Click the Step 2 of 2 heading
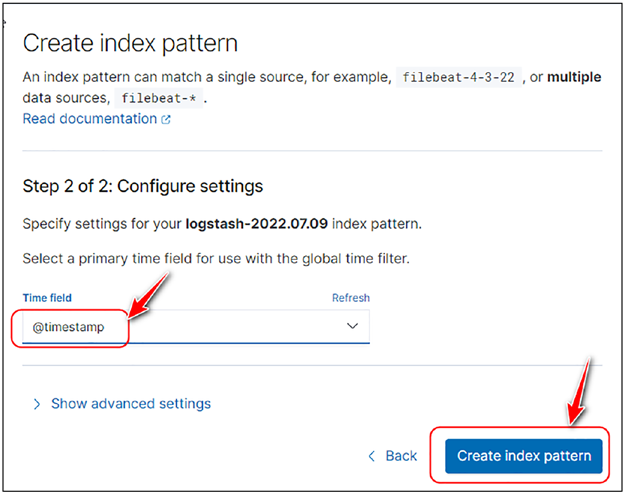The width and height of the screenshot is (625, 494). (143, 186)
